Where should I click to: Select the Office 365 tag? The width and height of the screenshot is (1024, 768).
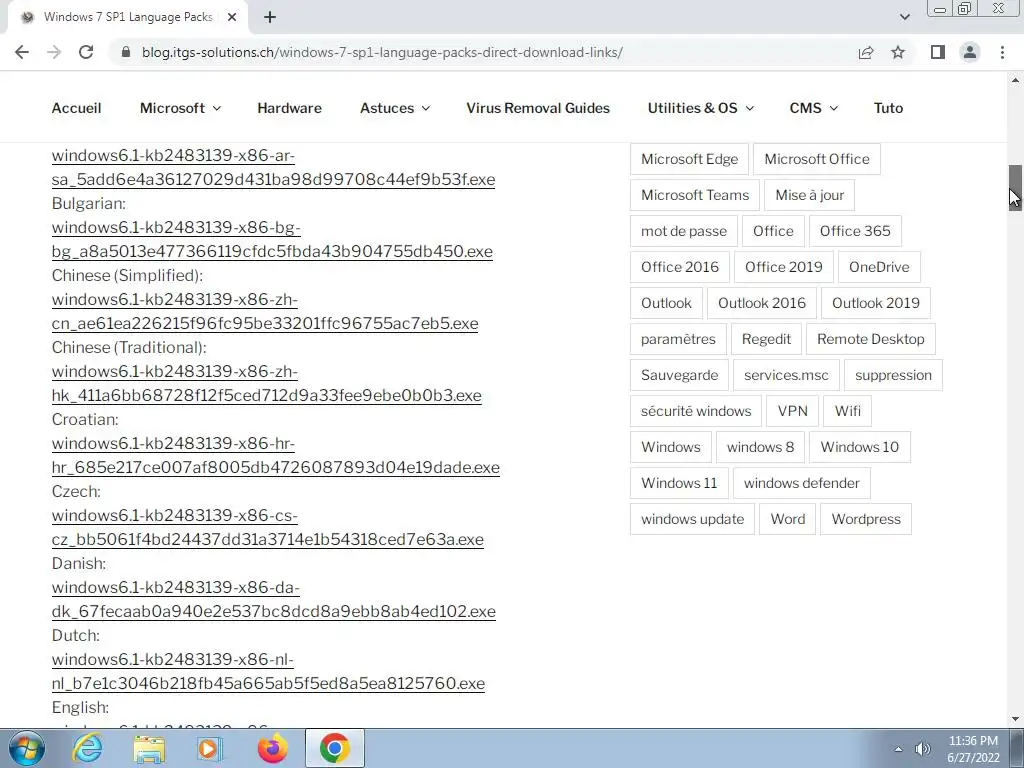855,231
